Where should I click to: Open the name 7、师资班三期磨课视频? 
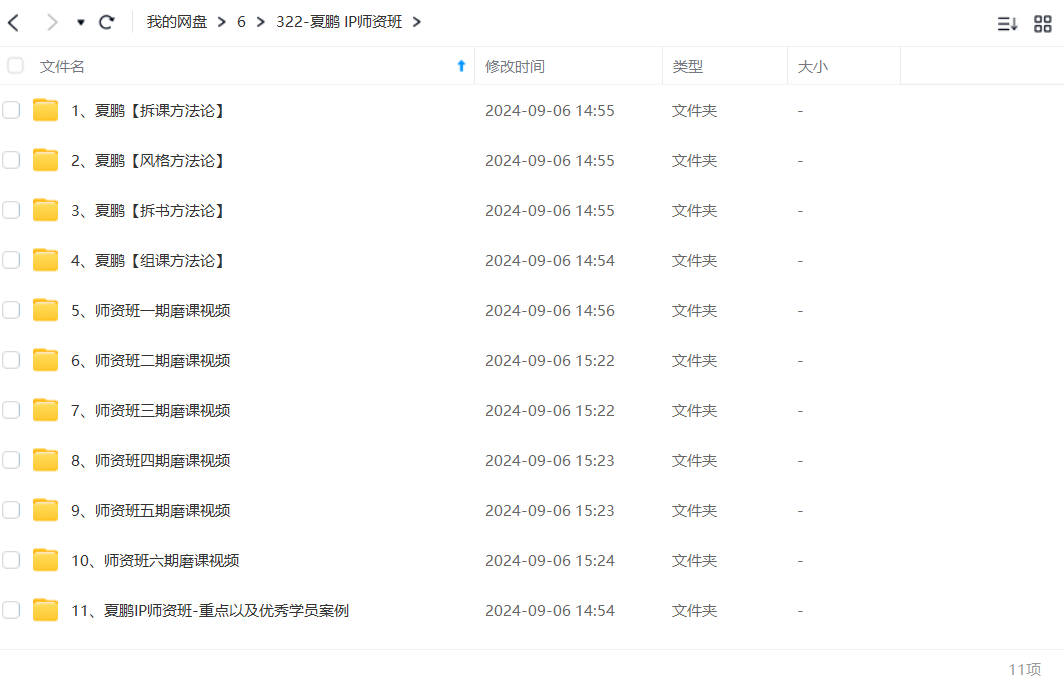(x=151, y=411)
